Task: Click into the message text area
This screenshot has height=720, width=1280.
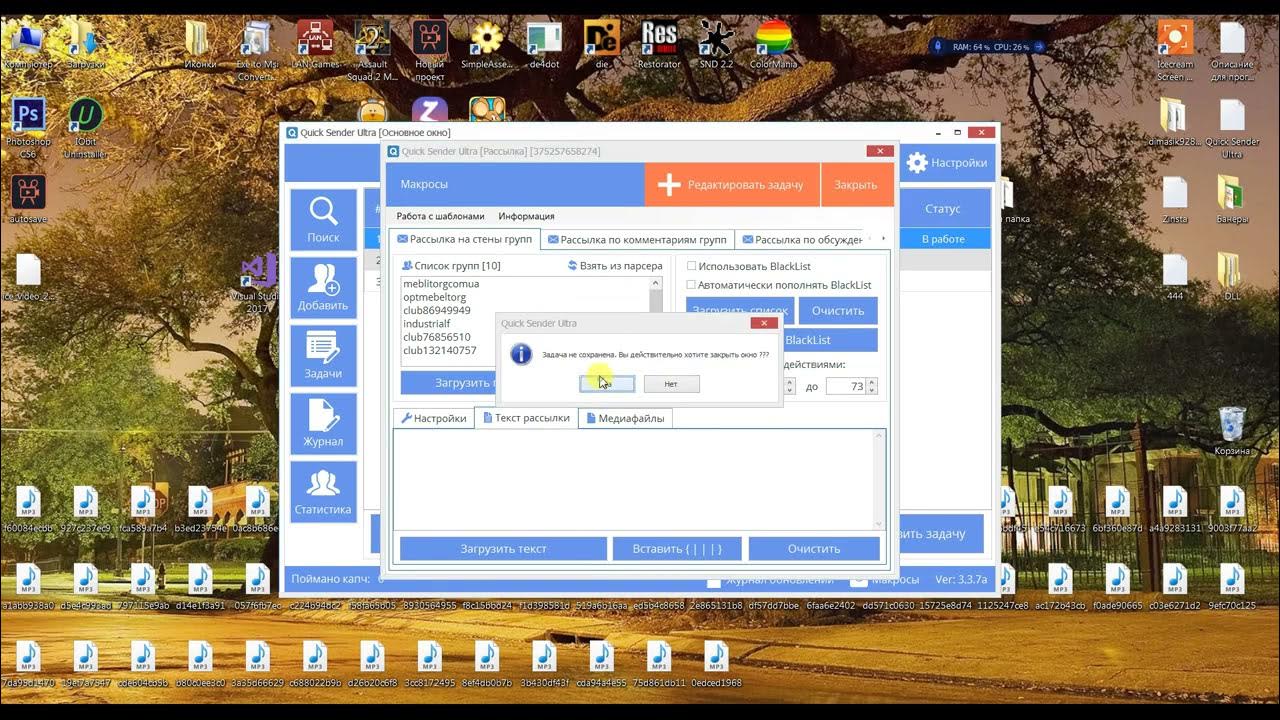Action: click(x=633, y=479)
